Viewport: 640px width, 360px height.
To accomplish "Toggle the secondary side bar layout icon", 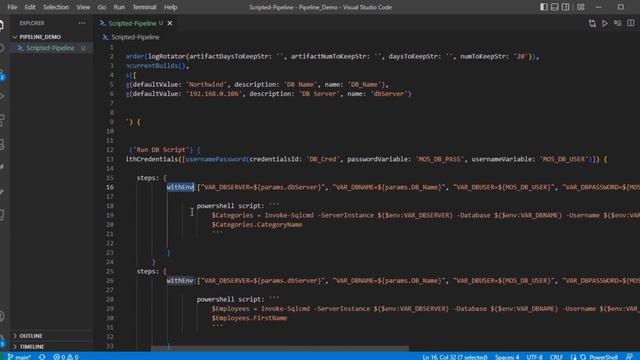I will (x=565, y=7).
